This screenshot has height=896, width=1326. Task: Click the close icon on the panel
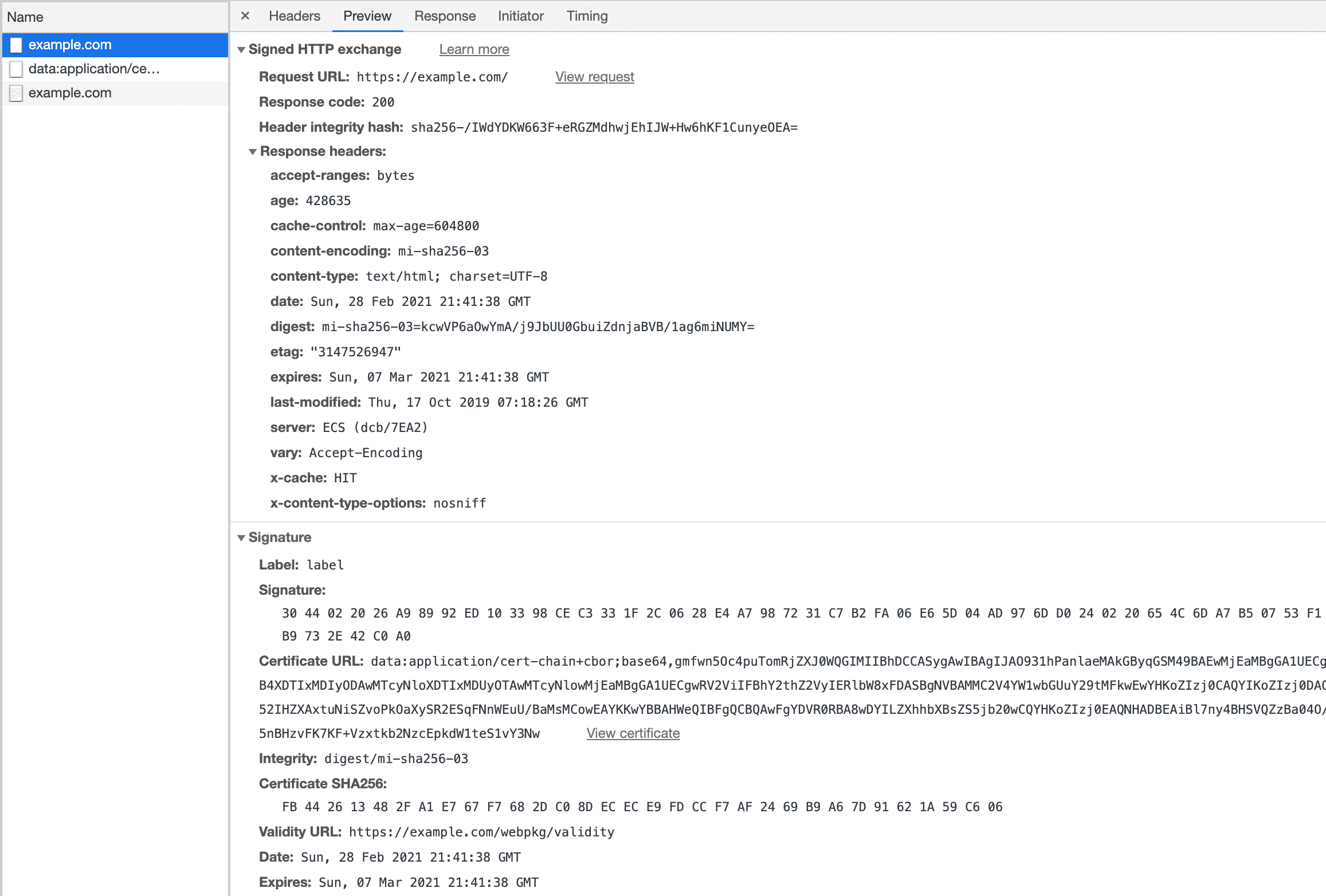tap(245, 15)
